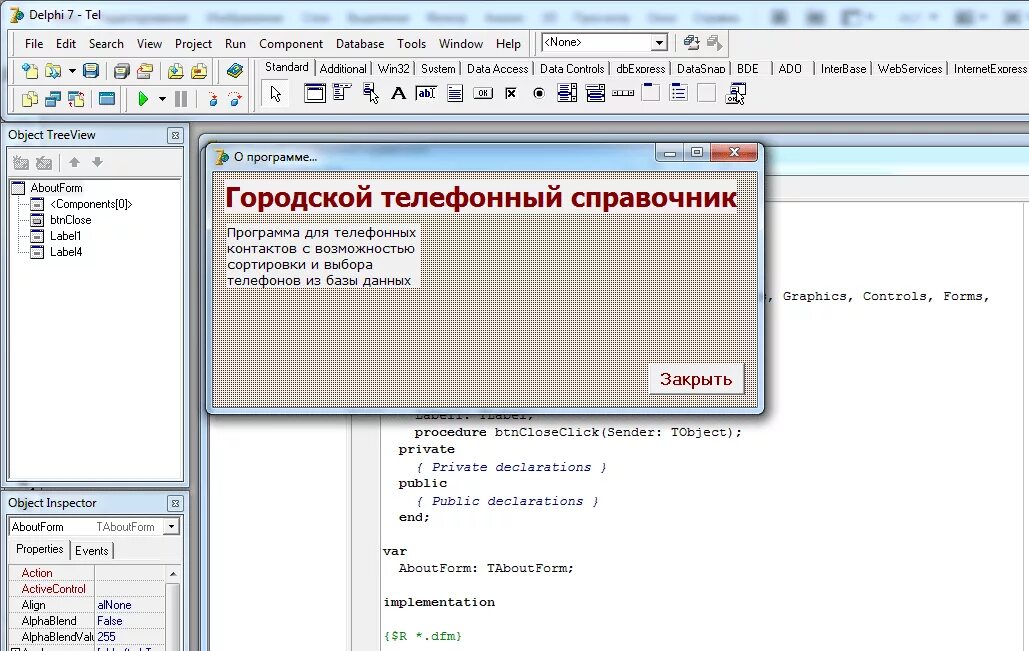Open the Database menu

tap(360, 43)
